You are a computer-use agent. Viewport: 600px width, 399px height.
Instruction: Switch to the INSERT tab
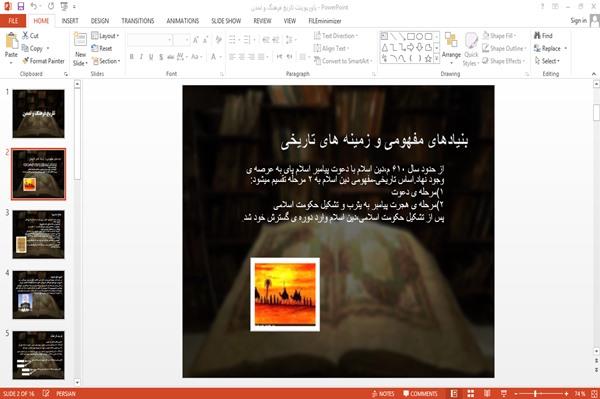tap(70, 21)
